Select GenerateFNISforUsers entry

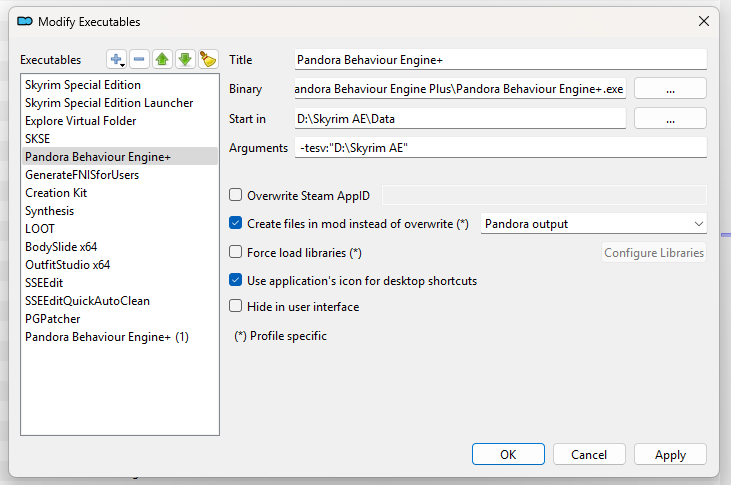[x=120, y=175]
